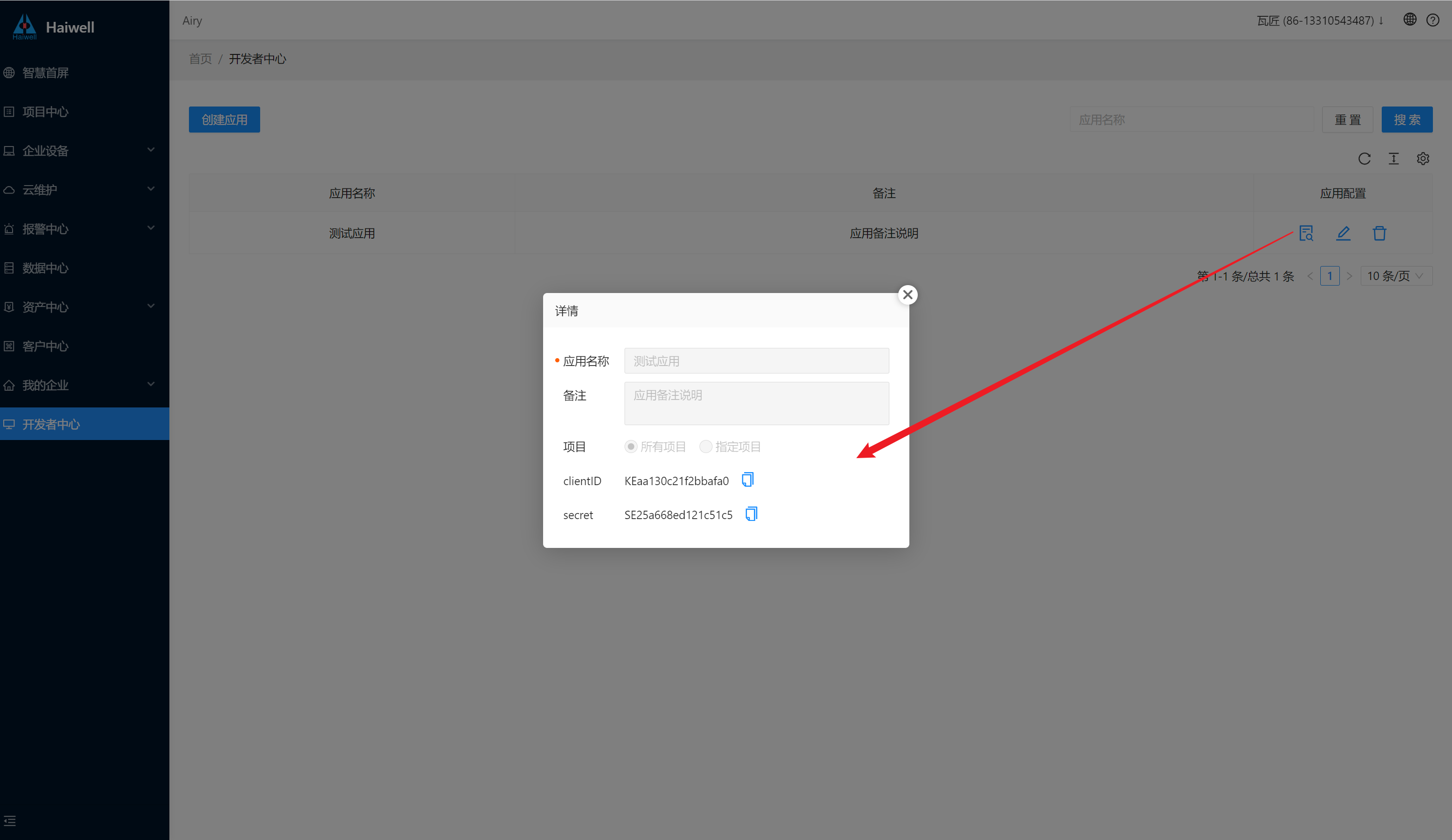
Task: Open 数据中心 menu item
Action: tap(85, 268)
